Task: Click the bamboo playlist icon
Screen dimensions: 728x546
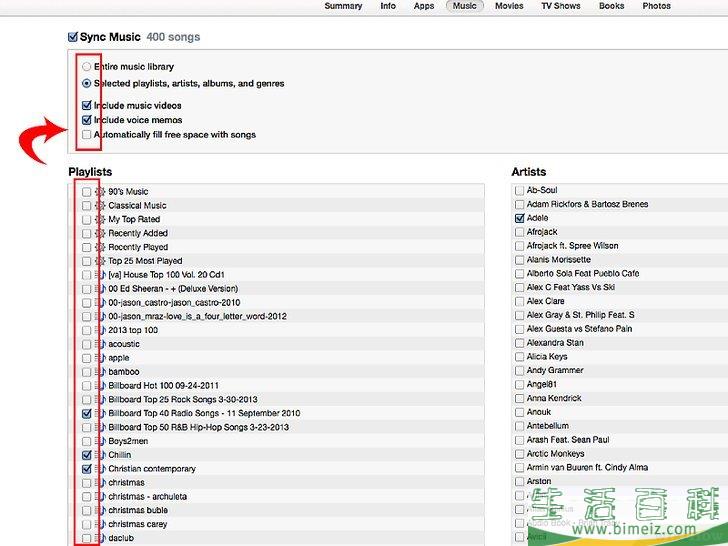Action: click(x=100, y=372)
